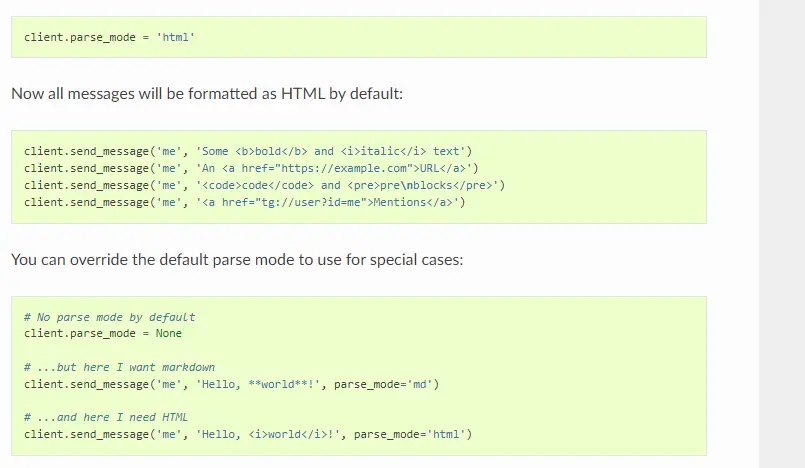The image size is (805, 468).
Task: Click the '...but here I want markdown' comment
Action: [x=119, y=367]
